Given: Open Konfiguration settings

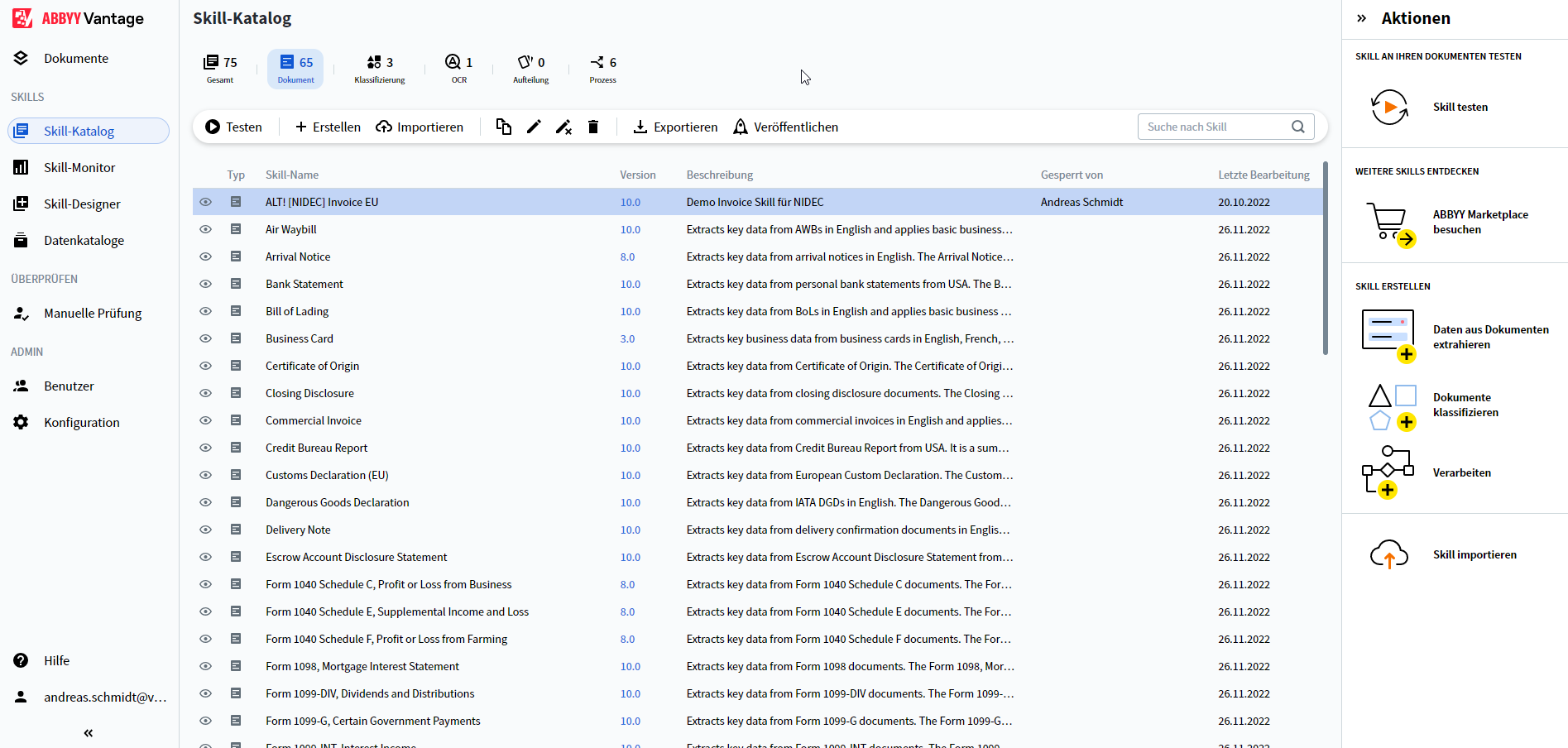Looking at the screenshot, I should click(x=66, y=422).
